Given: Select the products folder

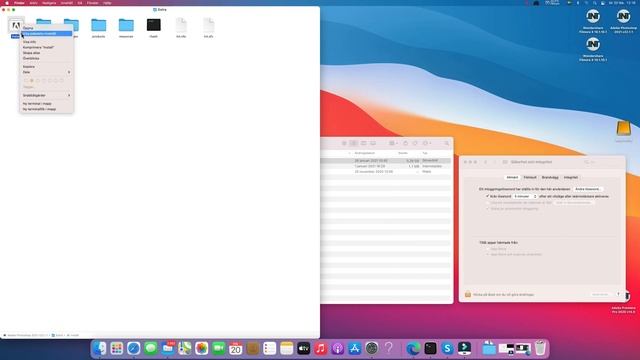Looking at the screenshot, I should pyautogui.click(x=98, y=25).
